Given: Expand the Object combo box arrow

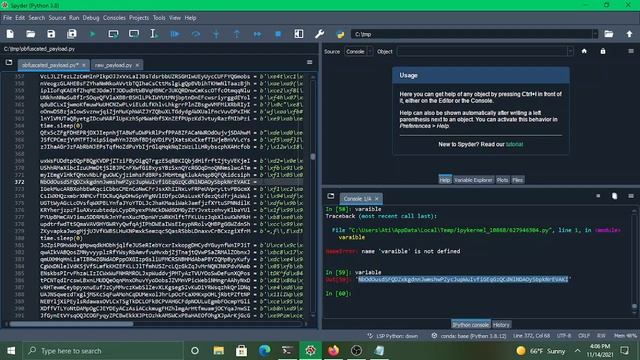Looking at the screenshot, I should (570, 51).
